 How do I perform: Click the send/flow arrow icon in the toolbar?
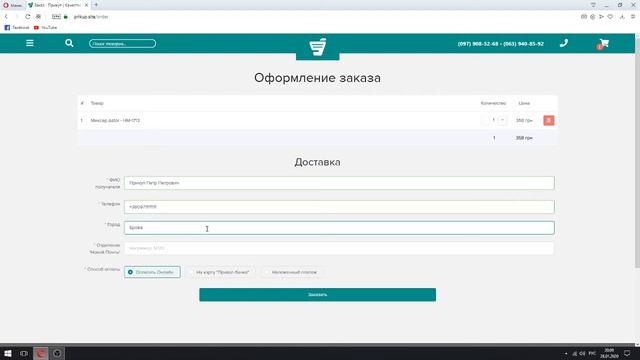coord(601,17)
